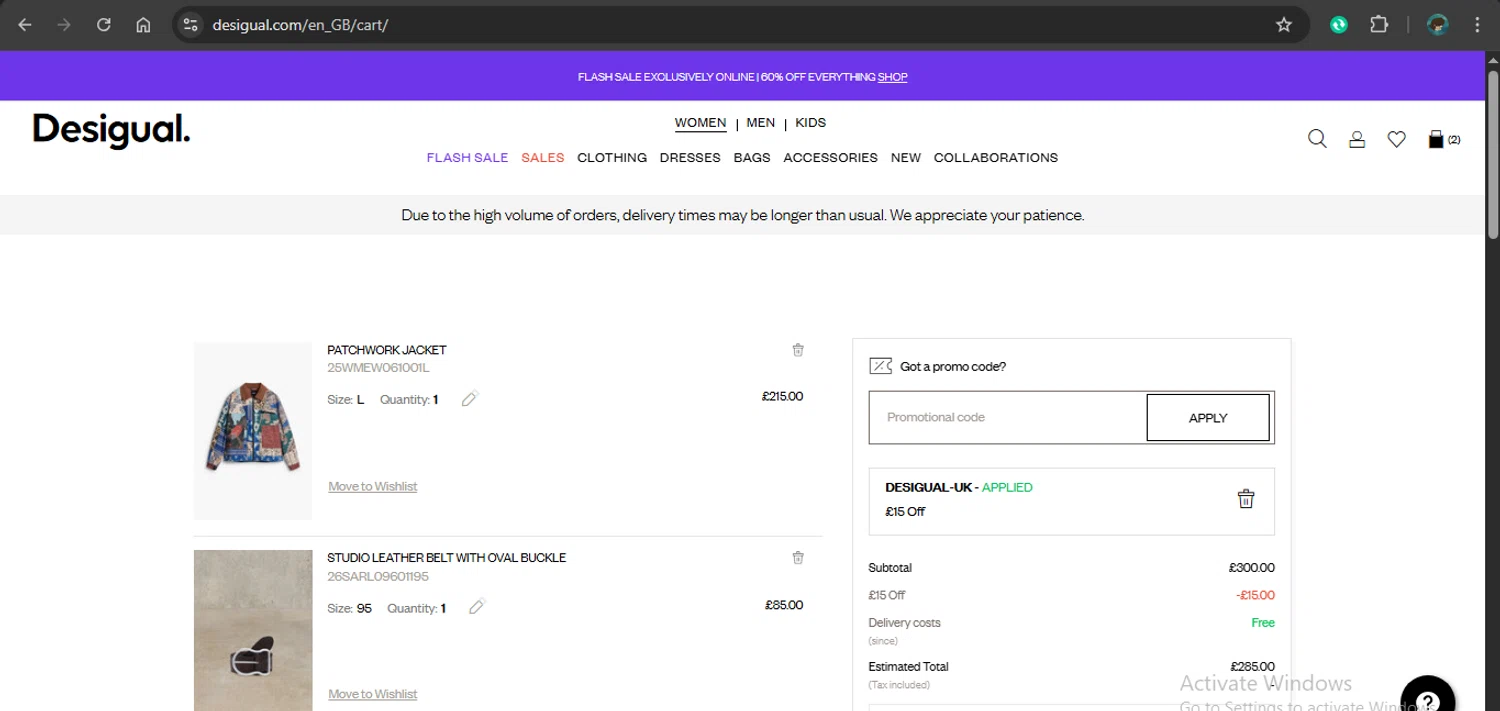Open the account user icon
Image resolution: width=1500 pixels, height=711 pixels.
[1357, 140]
